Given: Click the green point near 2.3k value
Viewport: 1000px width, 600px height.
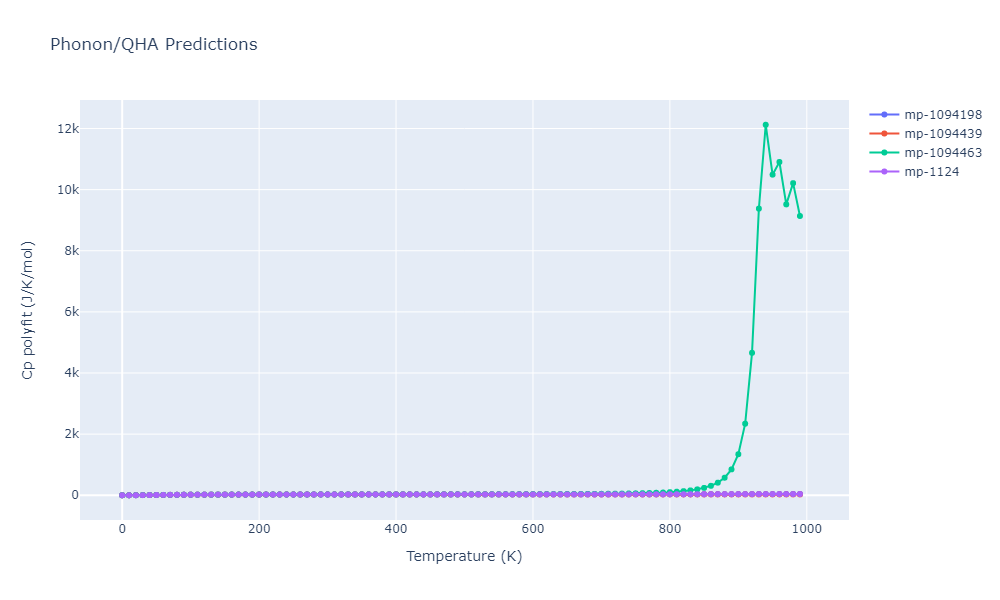Looking at the screenshot, I should tap(745, 423).
